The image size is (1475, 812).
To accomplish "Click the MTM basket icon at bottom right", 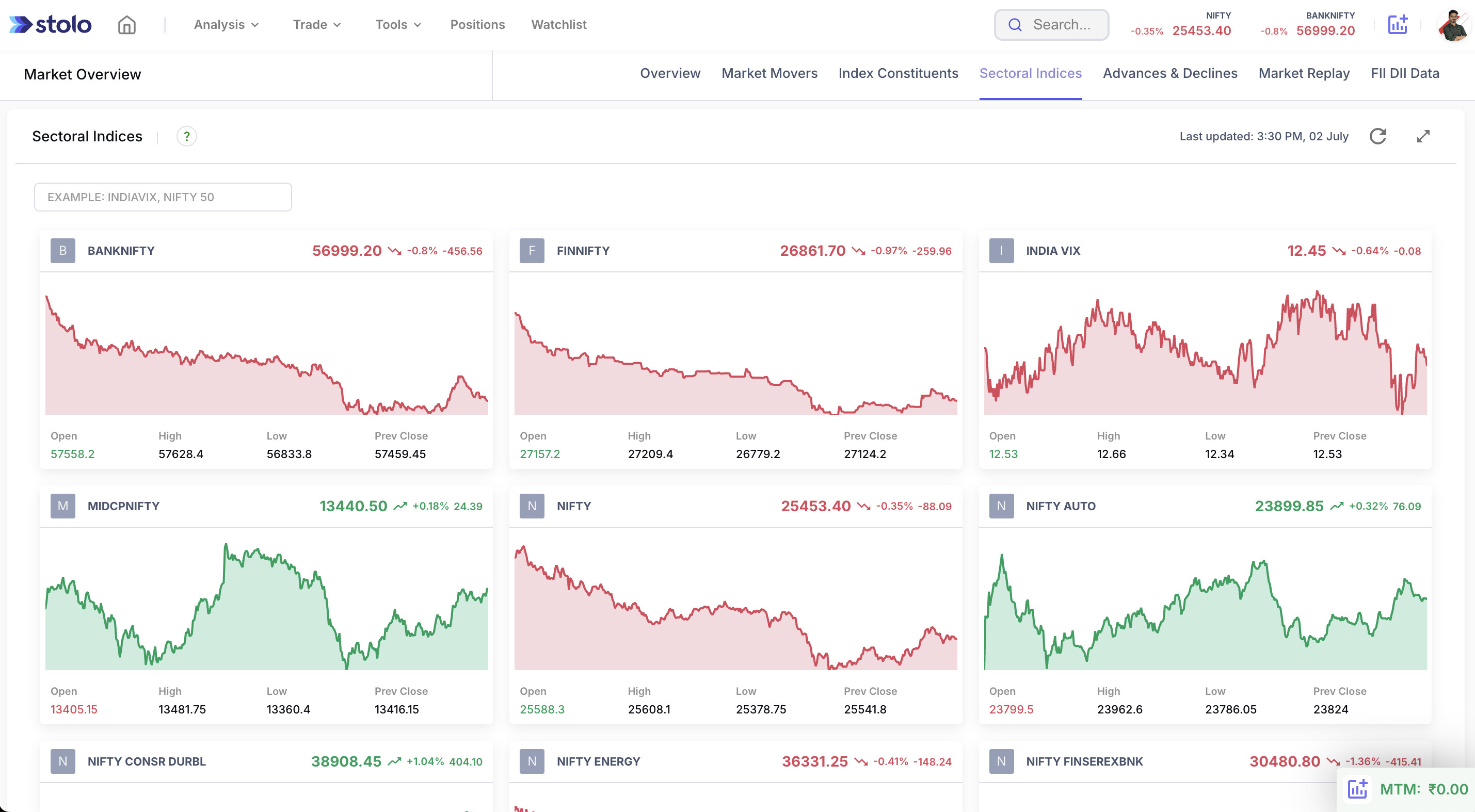I will click(1357, 789).
